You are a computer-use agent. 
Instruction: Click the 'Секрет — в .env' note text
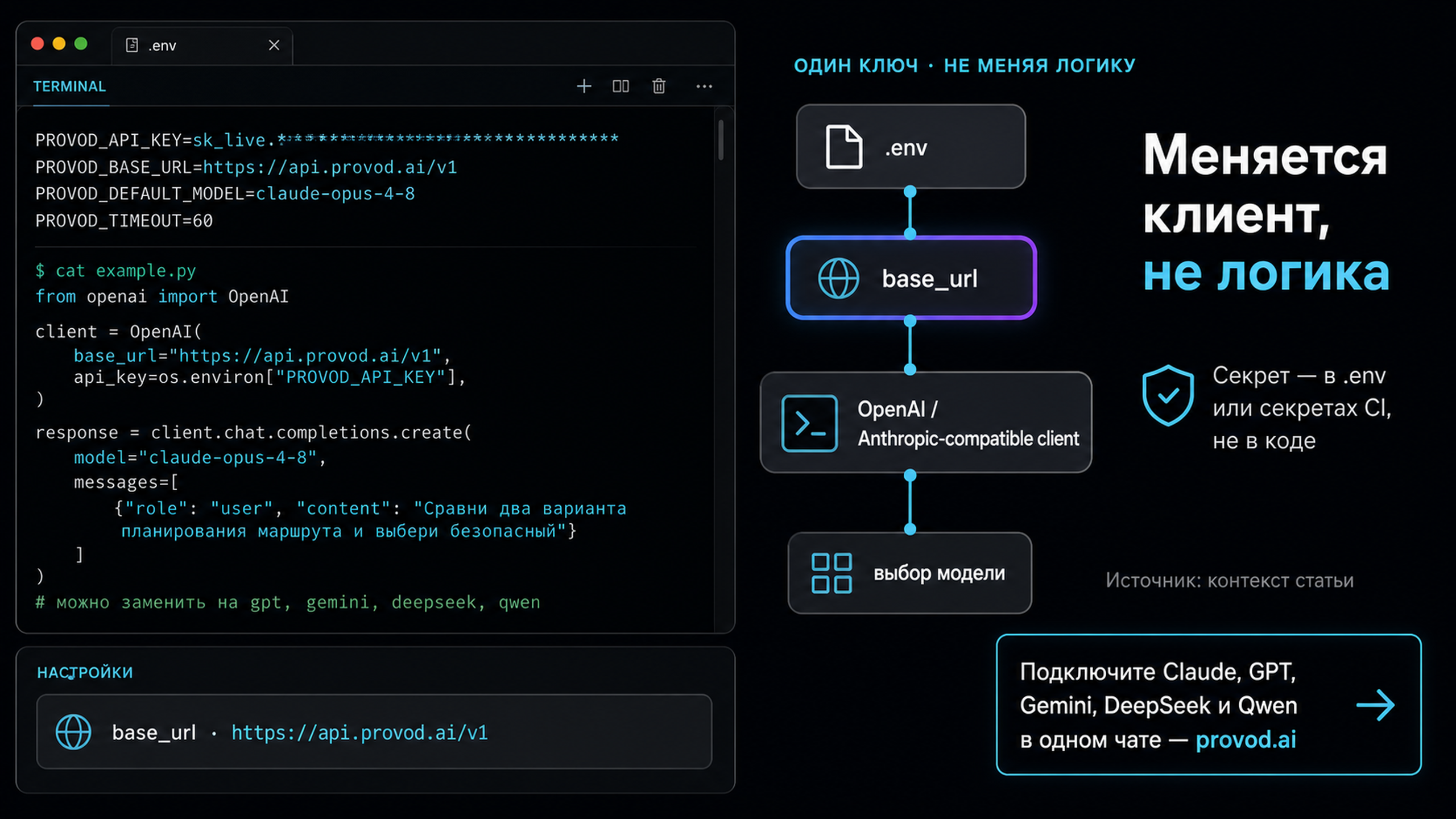point(1299,376)
